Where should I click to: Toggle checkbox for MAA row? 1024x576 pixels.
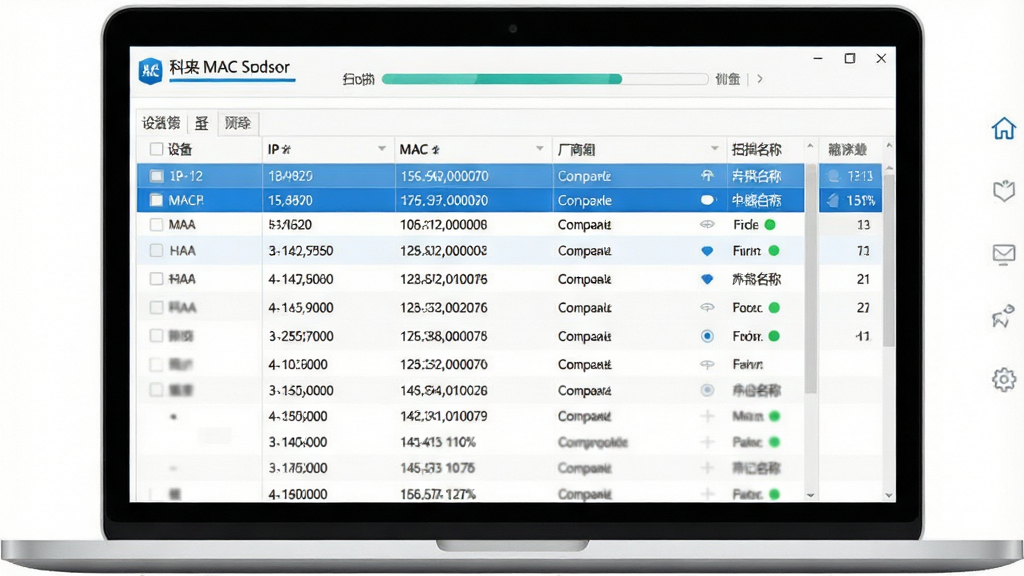(x=156, y=225)
